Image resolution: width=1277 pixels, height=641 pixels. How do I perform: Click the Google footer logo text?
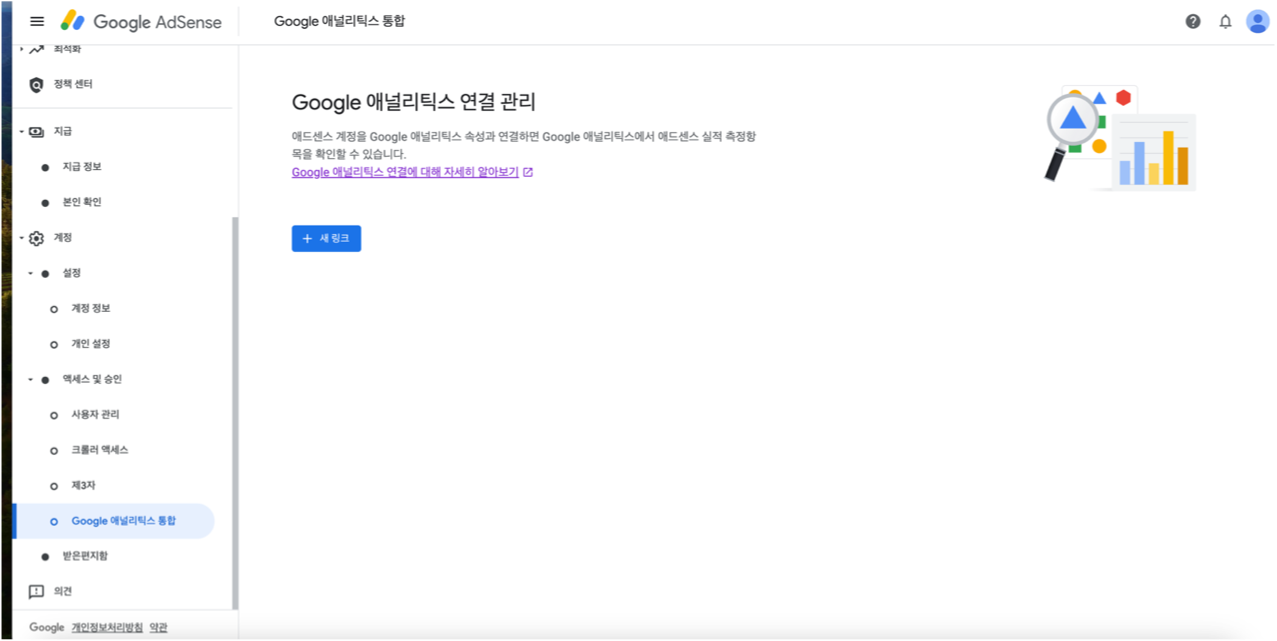coord(46,628)
